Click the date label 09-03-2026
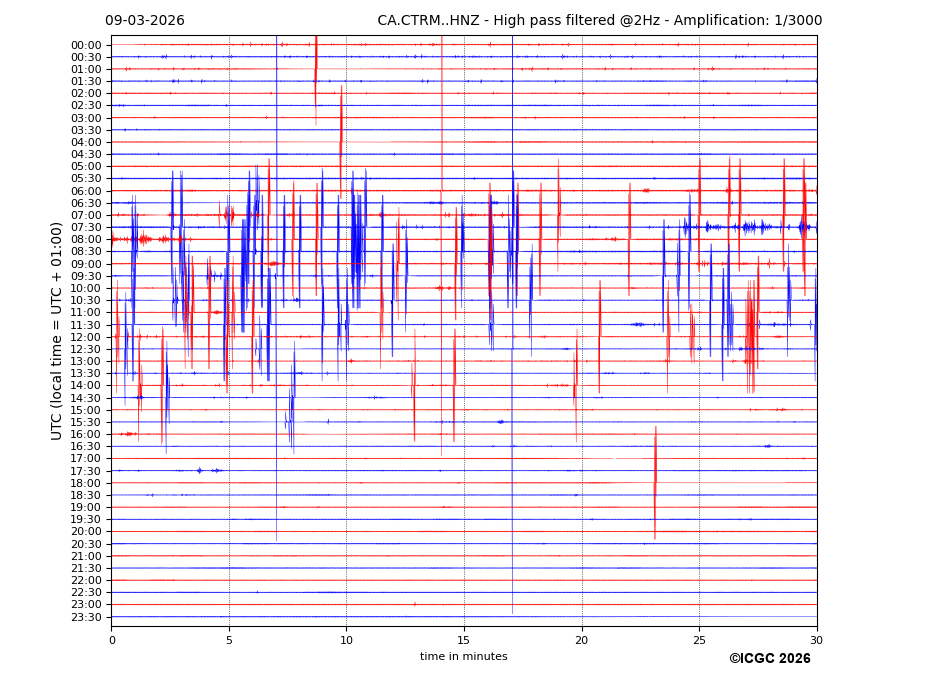This screenshot has height=696, width=927. click(145, 21)
